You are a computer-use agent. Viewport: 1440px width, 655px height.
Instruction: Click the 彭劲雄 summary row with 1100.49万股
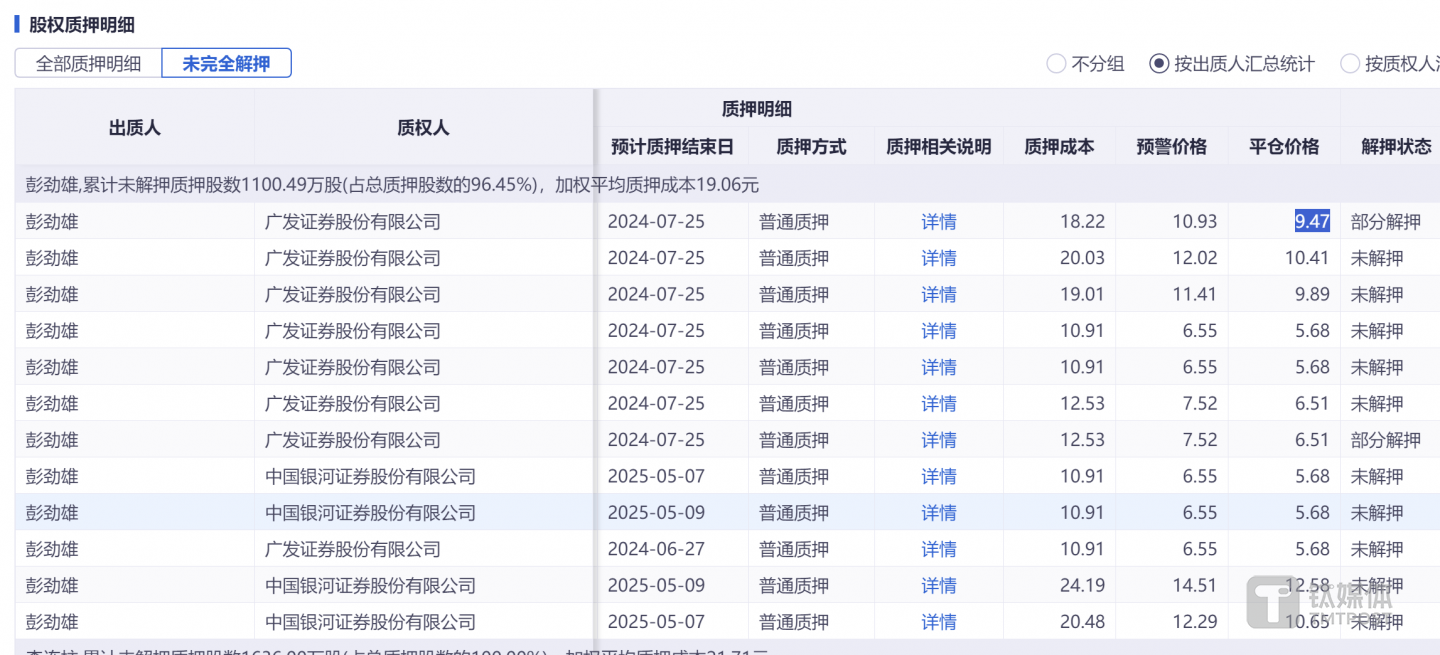pyautogui.click(x=392, y=185)
